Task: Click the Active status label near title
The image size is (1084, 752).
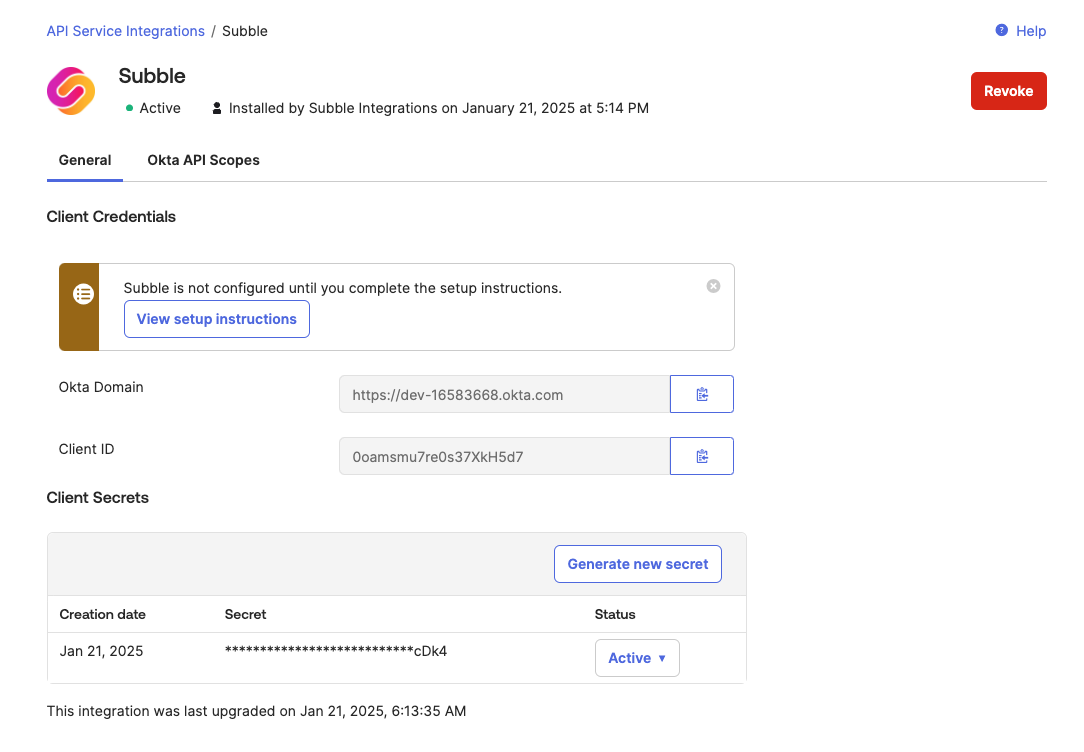Action: click(160, 109)
